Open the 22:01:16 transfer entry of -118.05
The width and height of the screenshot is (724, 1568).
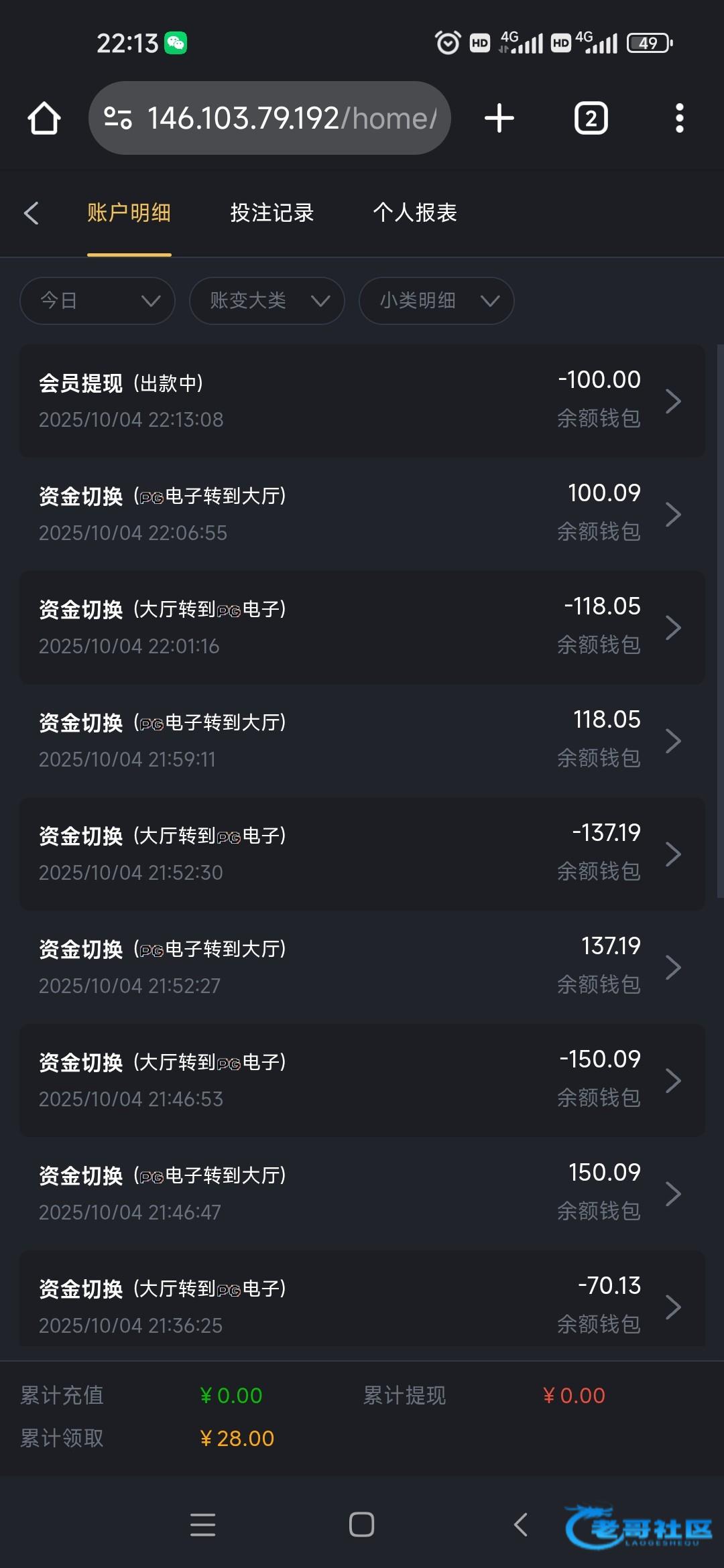(x=362, y=627)
